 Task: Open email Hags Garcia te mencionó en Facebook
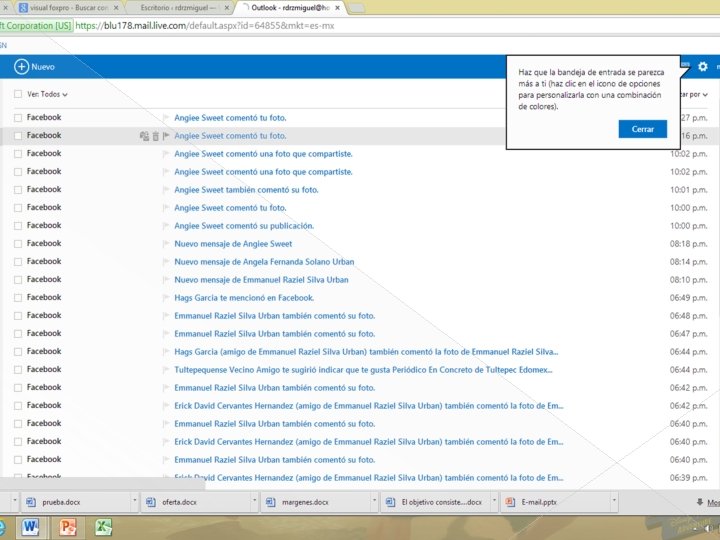click(x=244, y=298)
